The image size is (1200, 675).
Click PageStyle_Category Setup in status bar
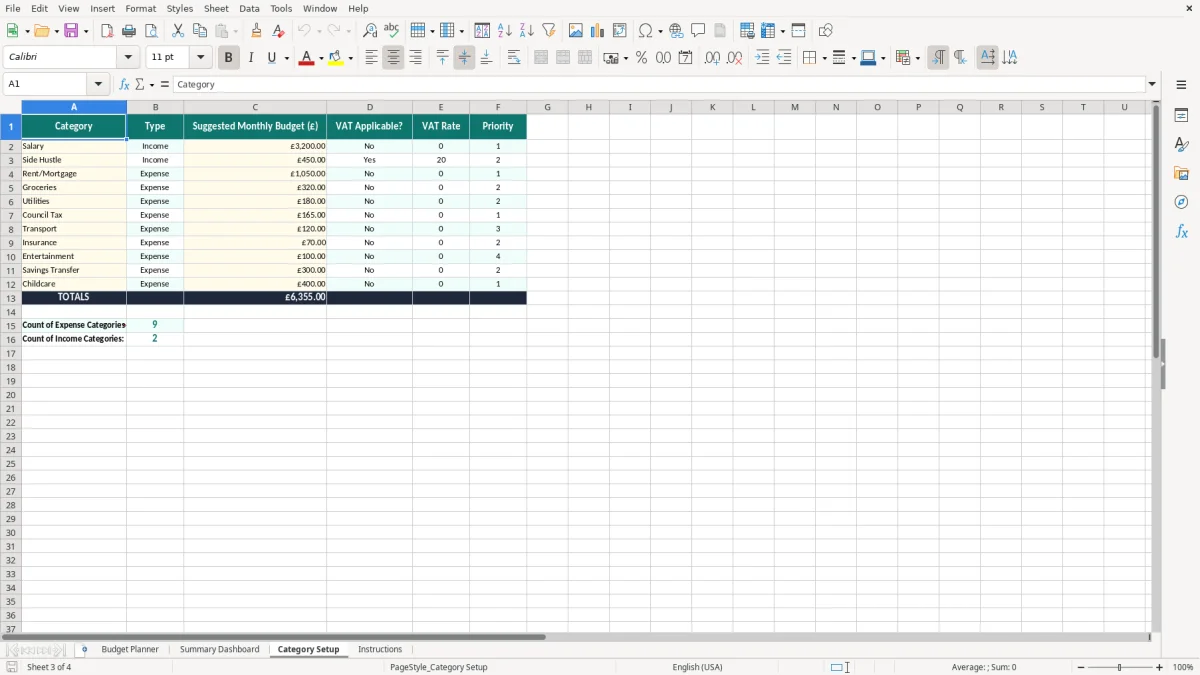tap(439, 667)
